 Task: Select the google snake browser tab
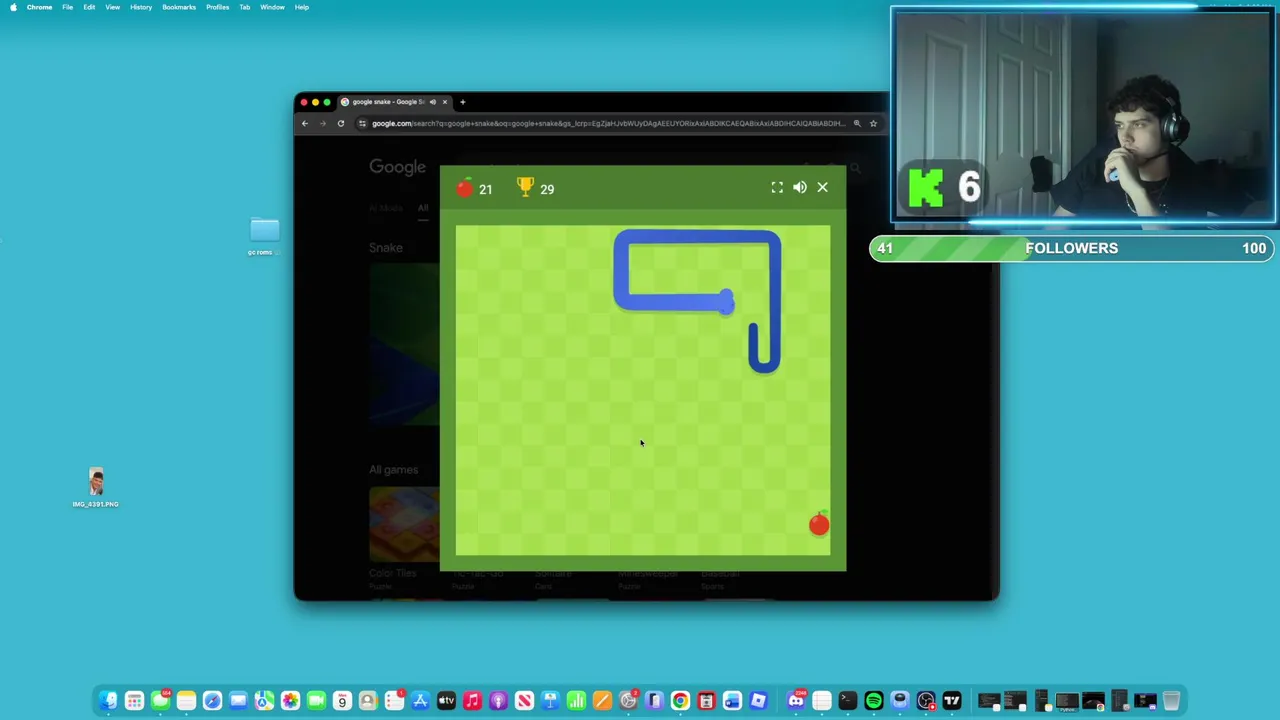(395, 101)
